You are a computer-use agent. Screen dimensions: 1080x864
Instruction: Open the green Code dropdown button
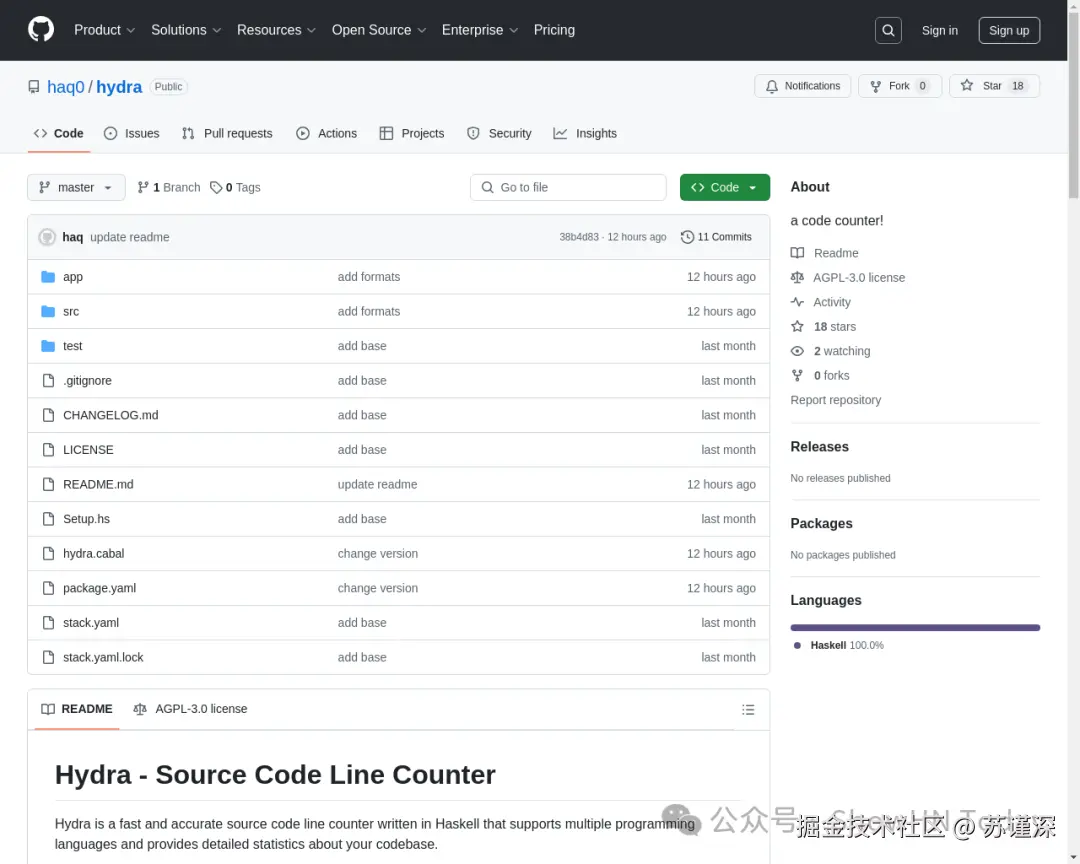tap(725, 187)
